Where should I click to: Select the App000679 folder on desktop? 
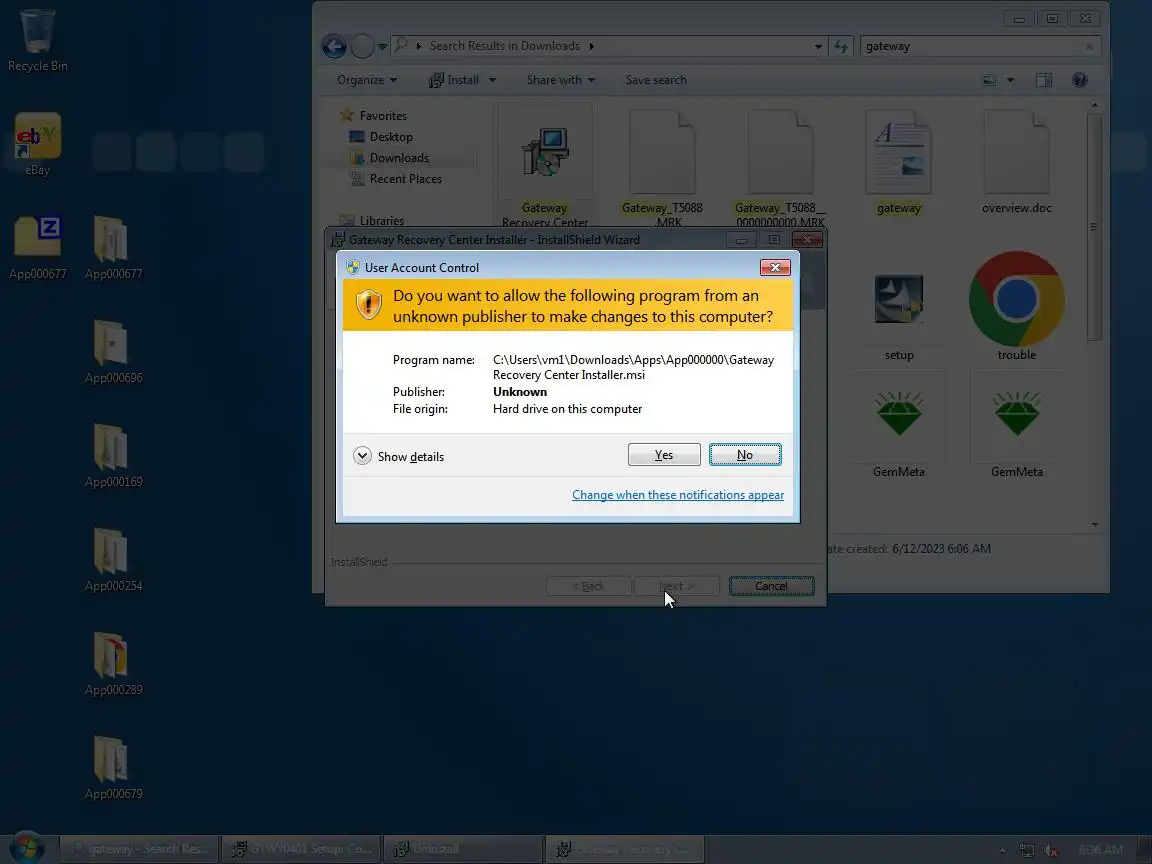click(113, 768)
